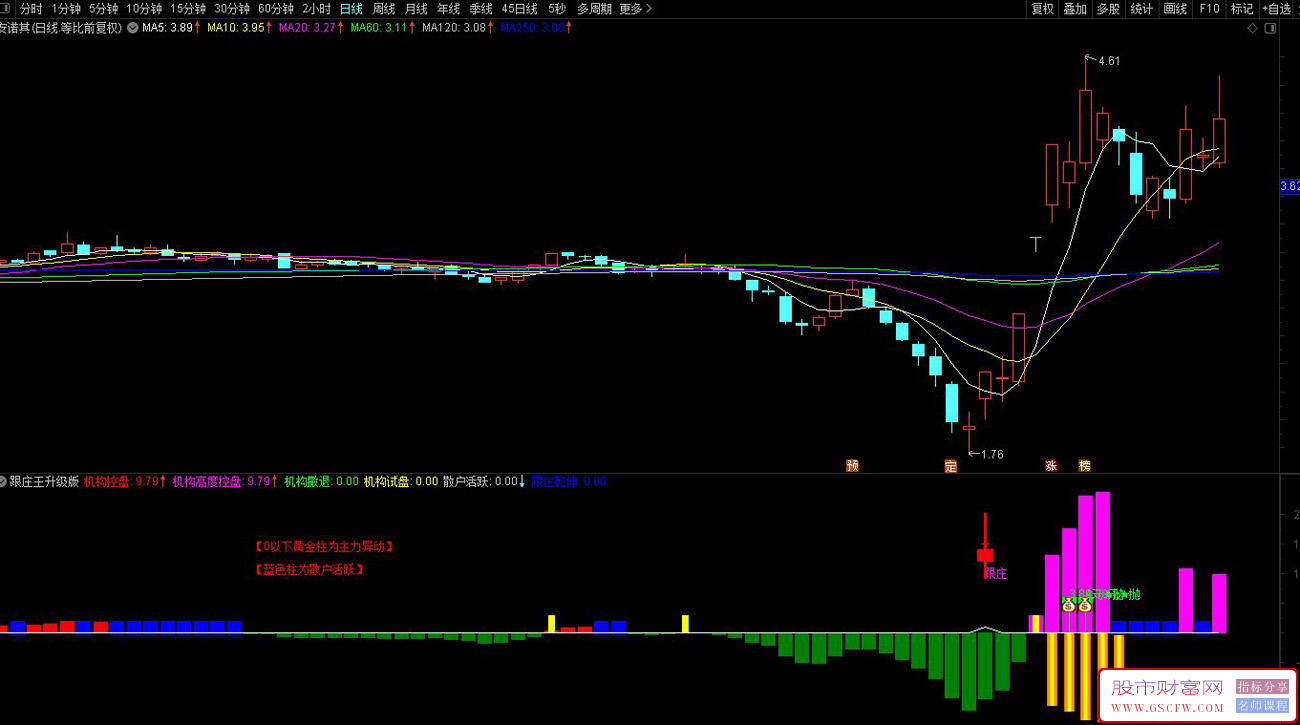This screenshot has width=1300, height=725.
Task: Toggle the side panel icon at chart's upper right
Action: [x=1271, y=28]
